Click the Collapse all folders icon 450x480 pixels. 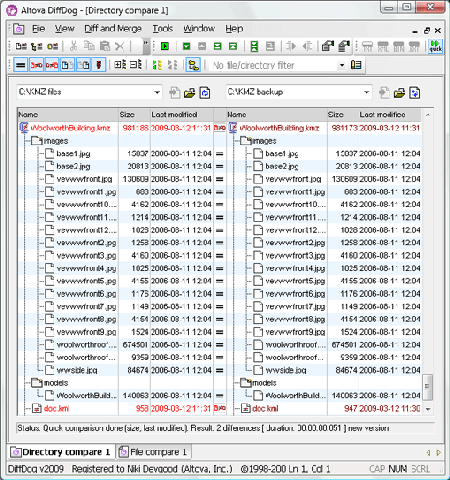[x=136, y=65]
